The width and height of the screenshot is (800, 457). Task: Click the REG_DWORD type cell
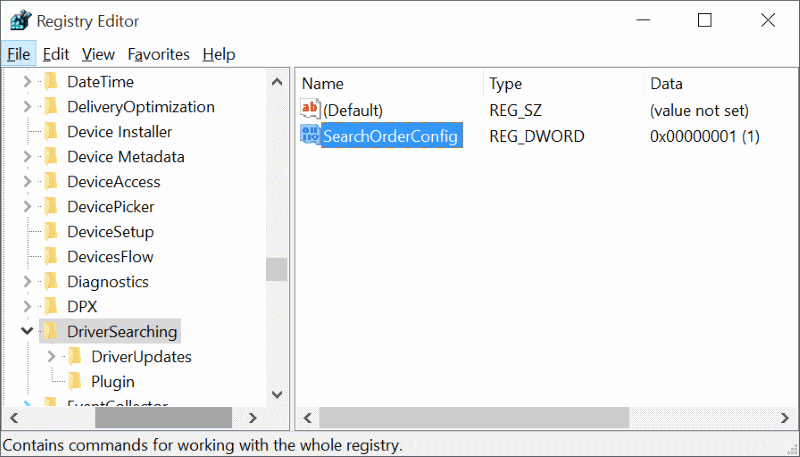click(537, 136)
